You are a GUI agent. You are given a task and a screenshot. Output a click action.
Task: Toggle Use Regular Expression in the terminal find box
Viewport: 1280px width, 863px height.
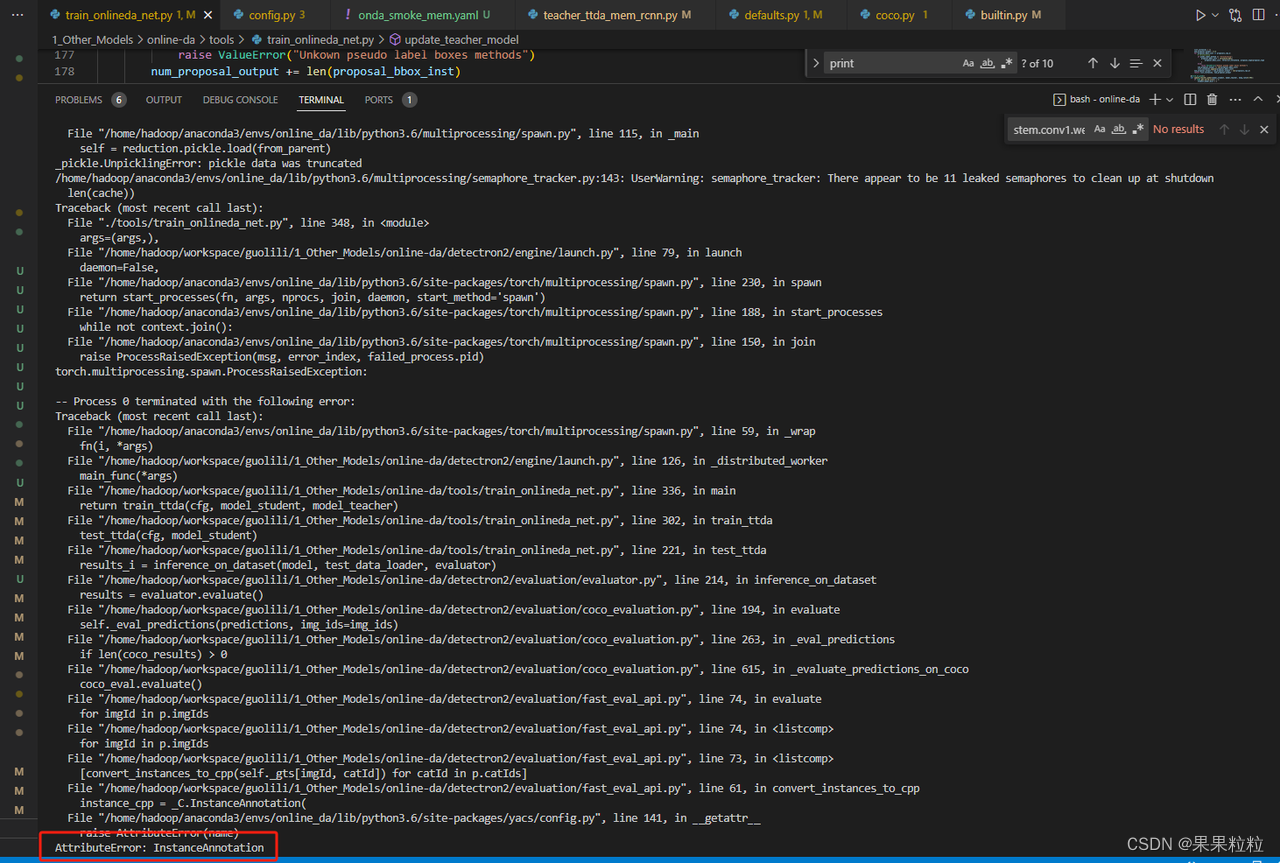1137,129
